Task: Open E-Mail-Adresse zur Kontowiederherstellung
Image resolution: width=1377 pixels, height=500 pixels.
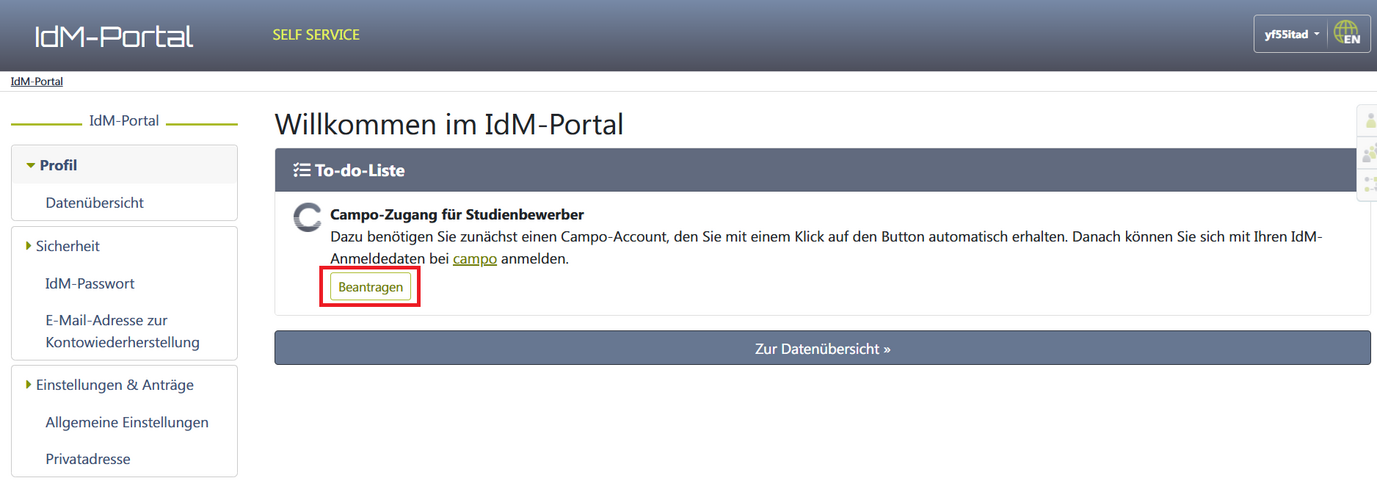Action: (x=122, y=332)
